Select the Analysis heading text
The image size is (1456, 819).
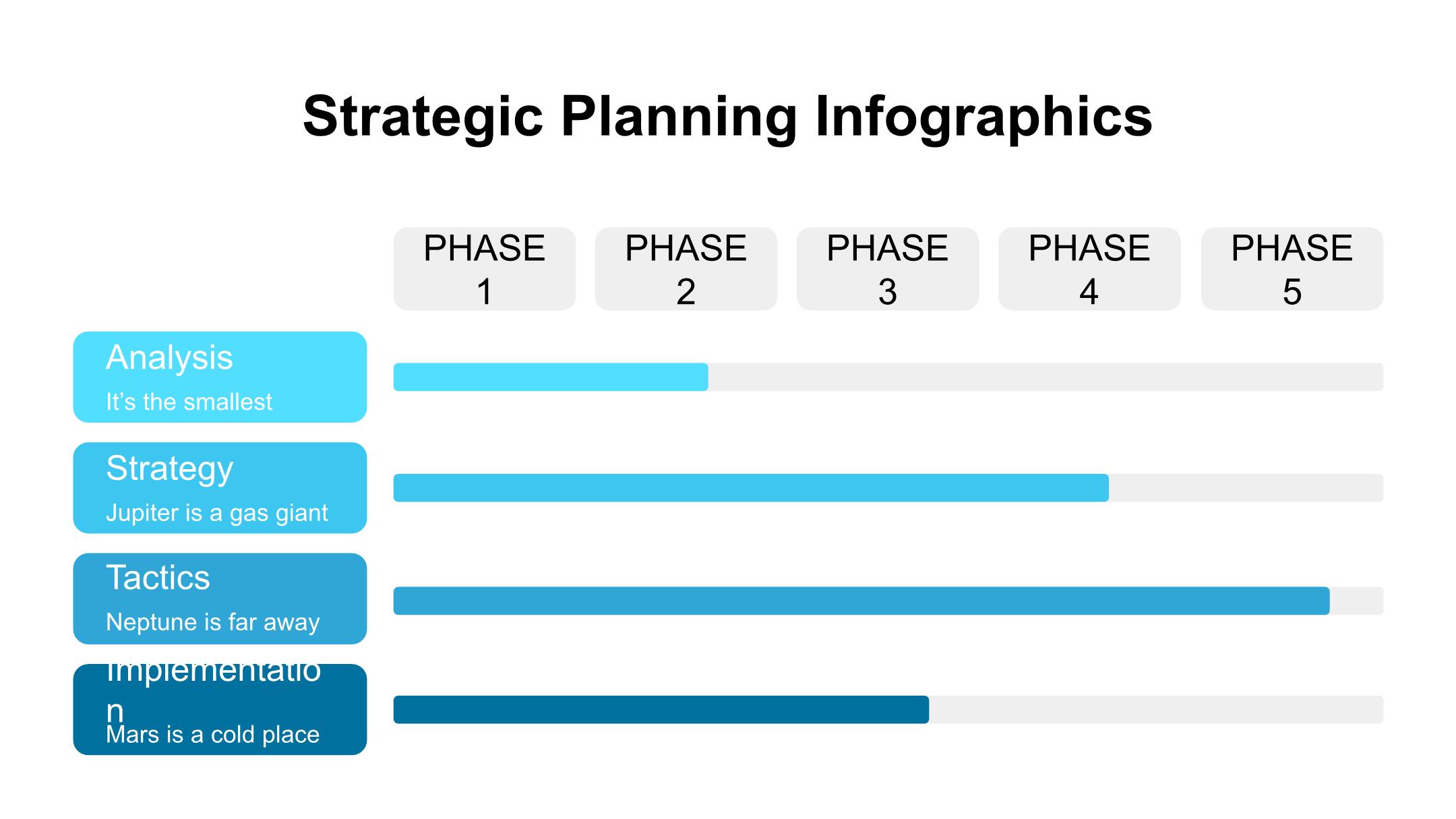pos(169,357)
